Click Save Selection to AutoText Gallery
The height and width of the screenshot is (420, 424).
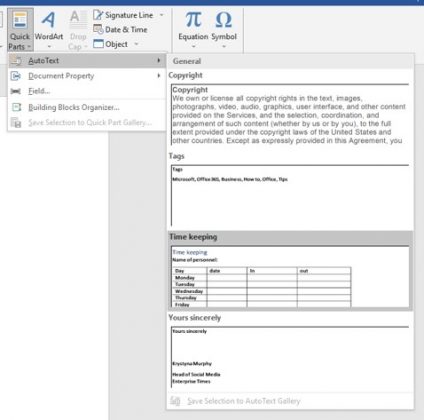click(x=290, y=401)
